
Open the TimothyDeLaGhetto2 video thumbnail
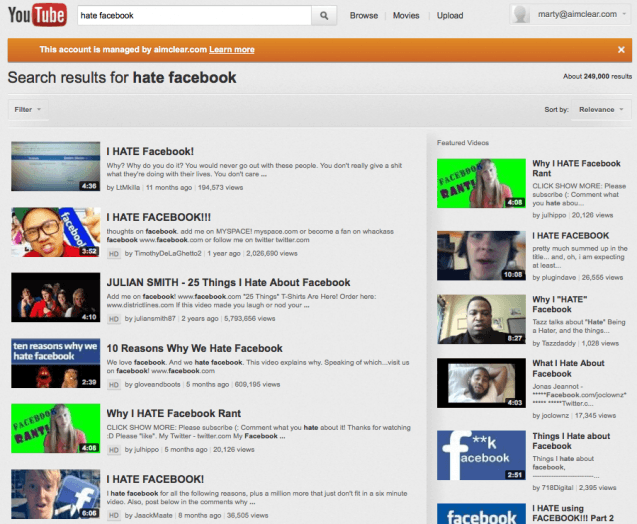pyautogui.click(x=56, y=232)
